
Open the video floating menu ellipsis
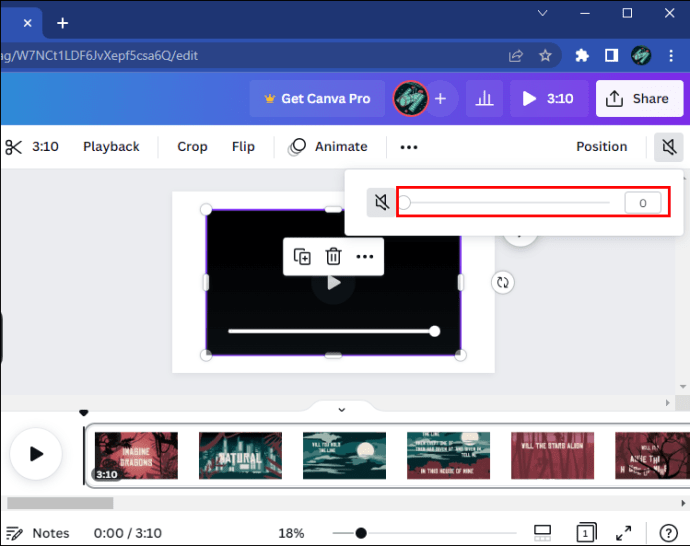click(364, 257)
